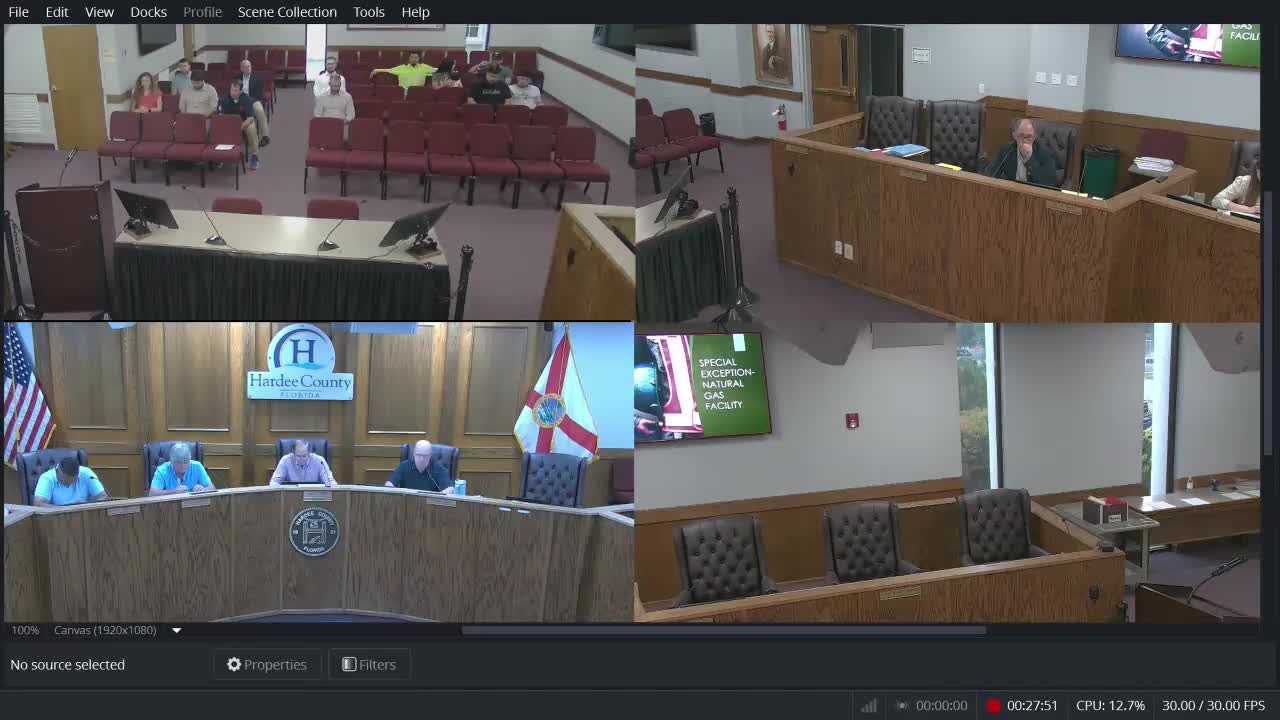This screenshot has width=1280, height=720.
Task: Click the network signal bars status icon
Action: point(869,705)
